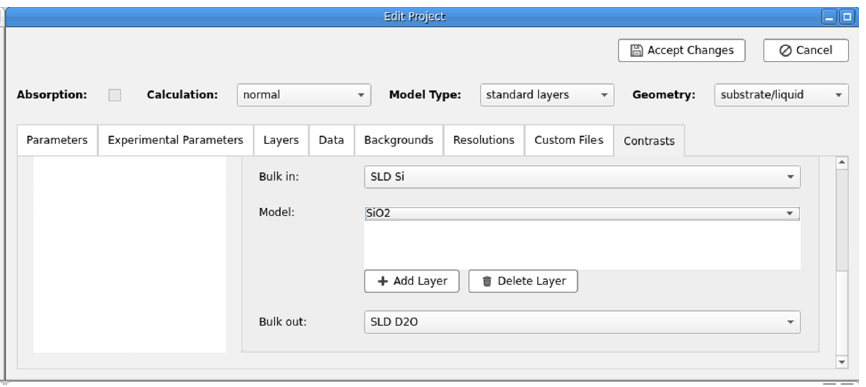This screenshot has width=866, height=387.
Task: Switch to the Layers tab
Action: (281, 140)
